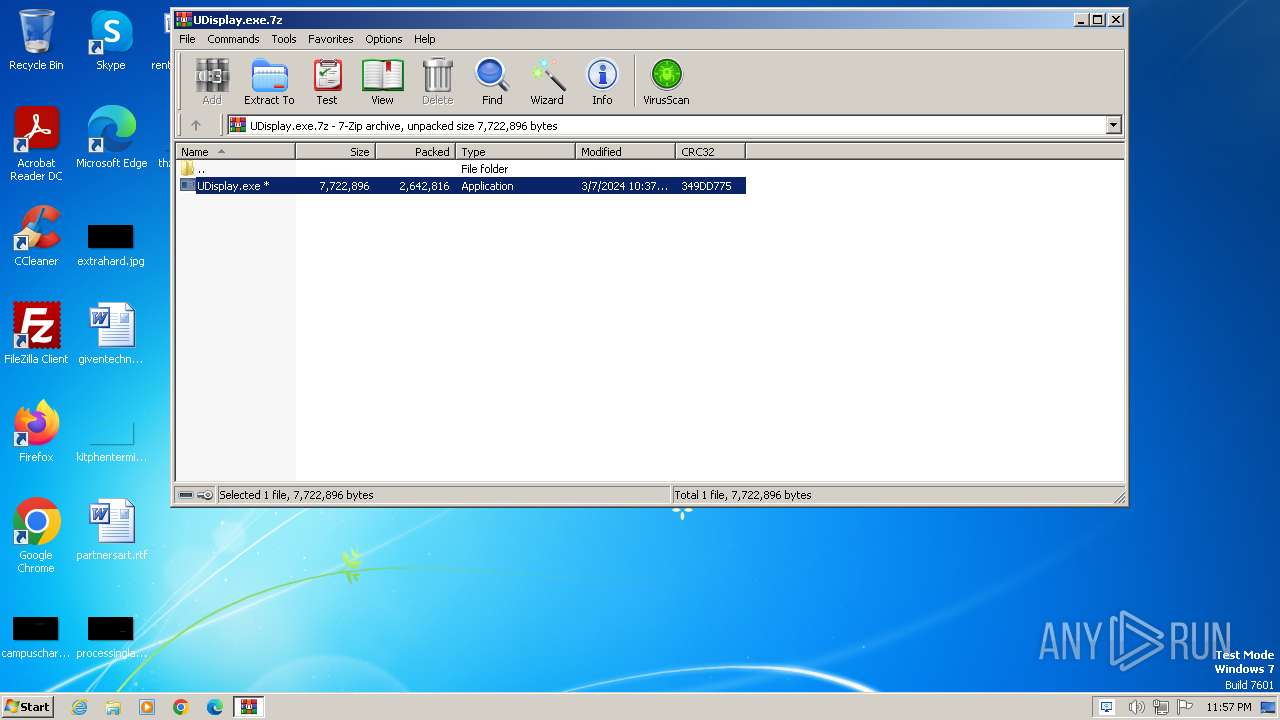Open the CCleaner desktop shortcut
The height and width of the screenshot is (720, 1280).
(36, 236)
